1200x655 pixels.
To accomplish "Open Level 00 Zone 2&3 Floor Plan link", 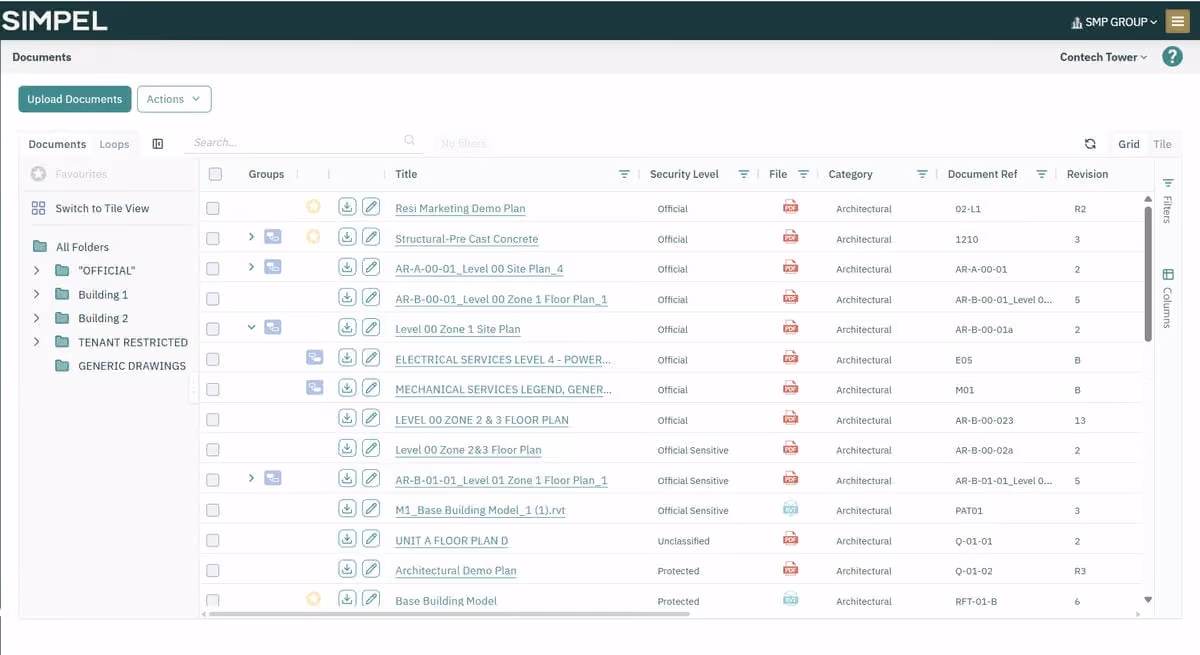I will [x=468, y=450].
